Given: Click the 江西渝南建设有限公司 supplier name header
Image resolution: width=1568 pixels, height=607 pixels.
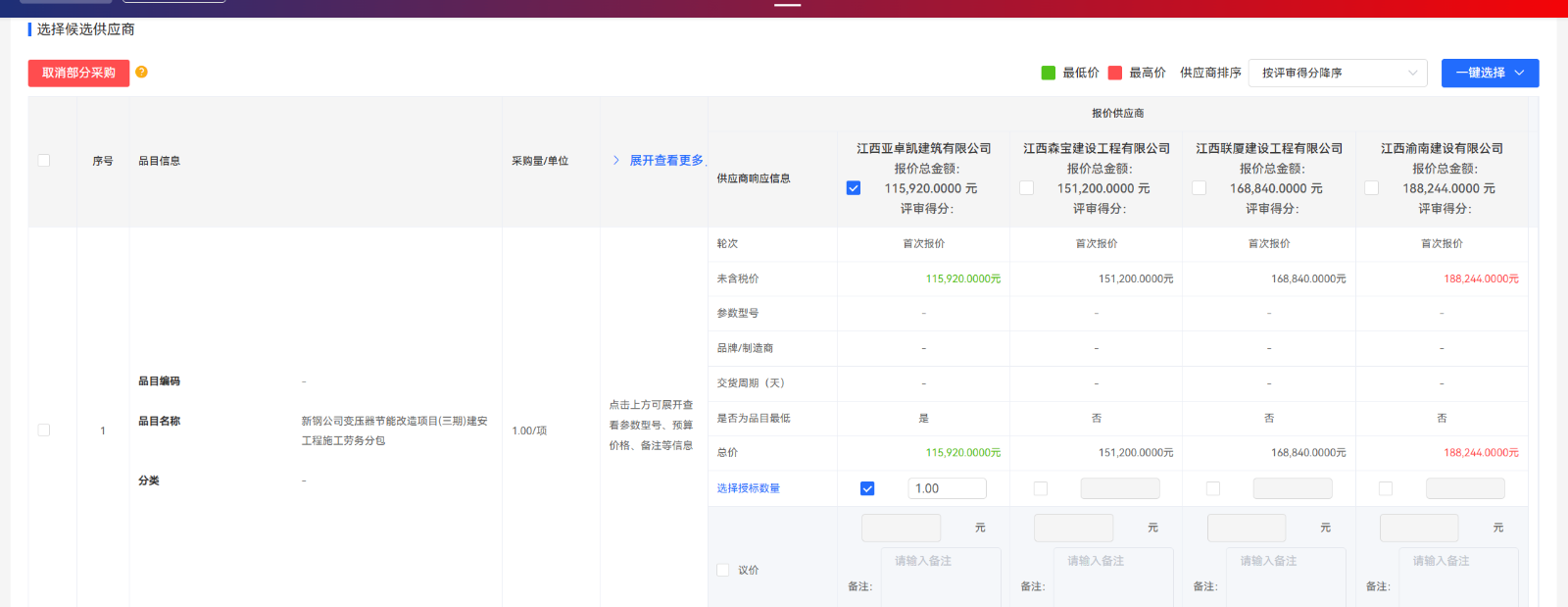Looking at the screenshot, I should (1442, 148).
